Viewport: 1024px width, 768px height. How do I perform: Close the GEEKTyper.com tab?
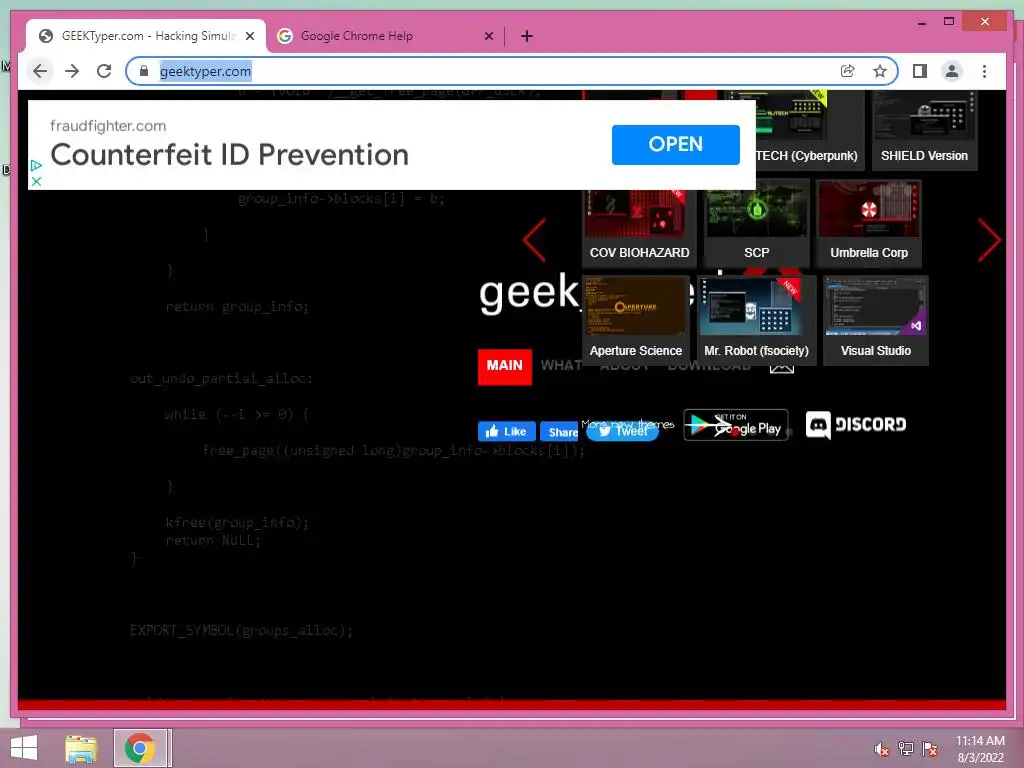[249, 36]
